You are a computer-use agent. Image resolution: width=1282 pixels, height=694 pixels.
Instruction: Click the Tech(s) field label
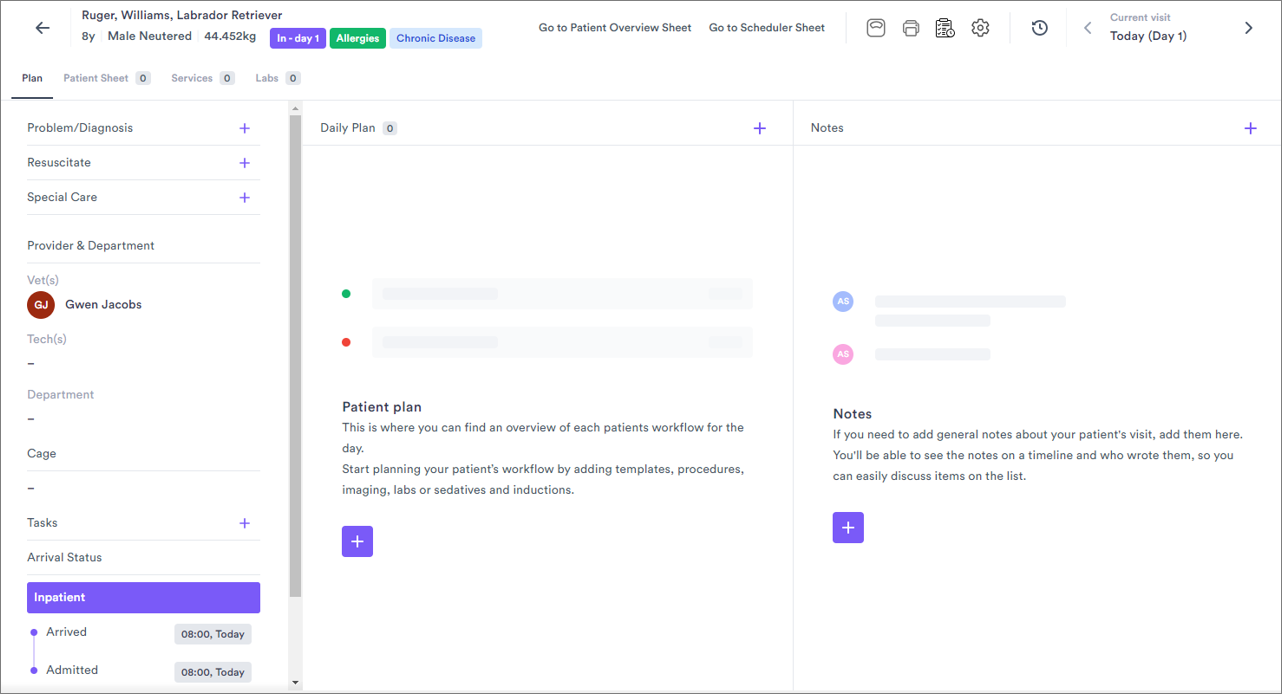(47, 339)
